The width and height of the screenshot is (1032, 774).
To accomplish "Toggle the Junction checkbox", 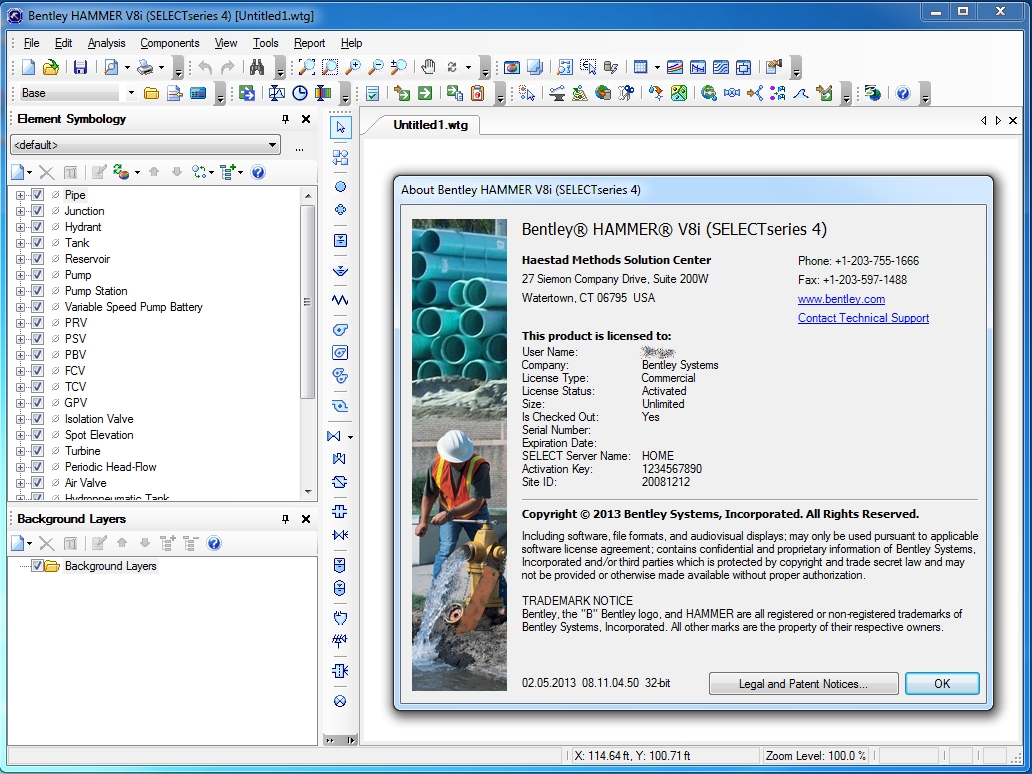I will pos(38,211).
